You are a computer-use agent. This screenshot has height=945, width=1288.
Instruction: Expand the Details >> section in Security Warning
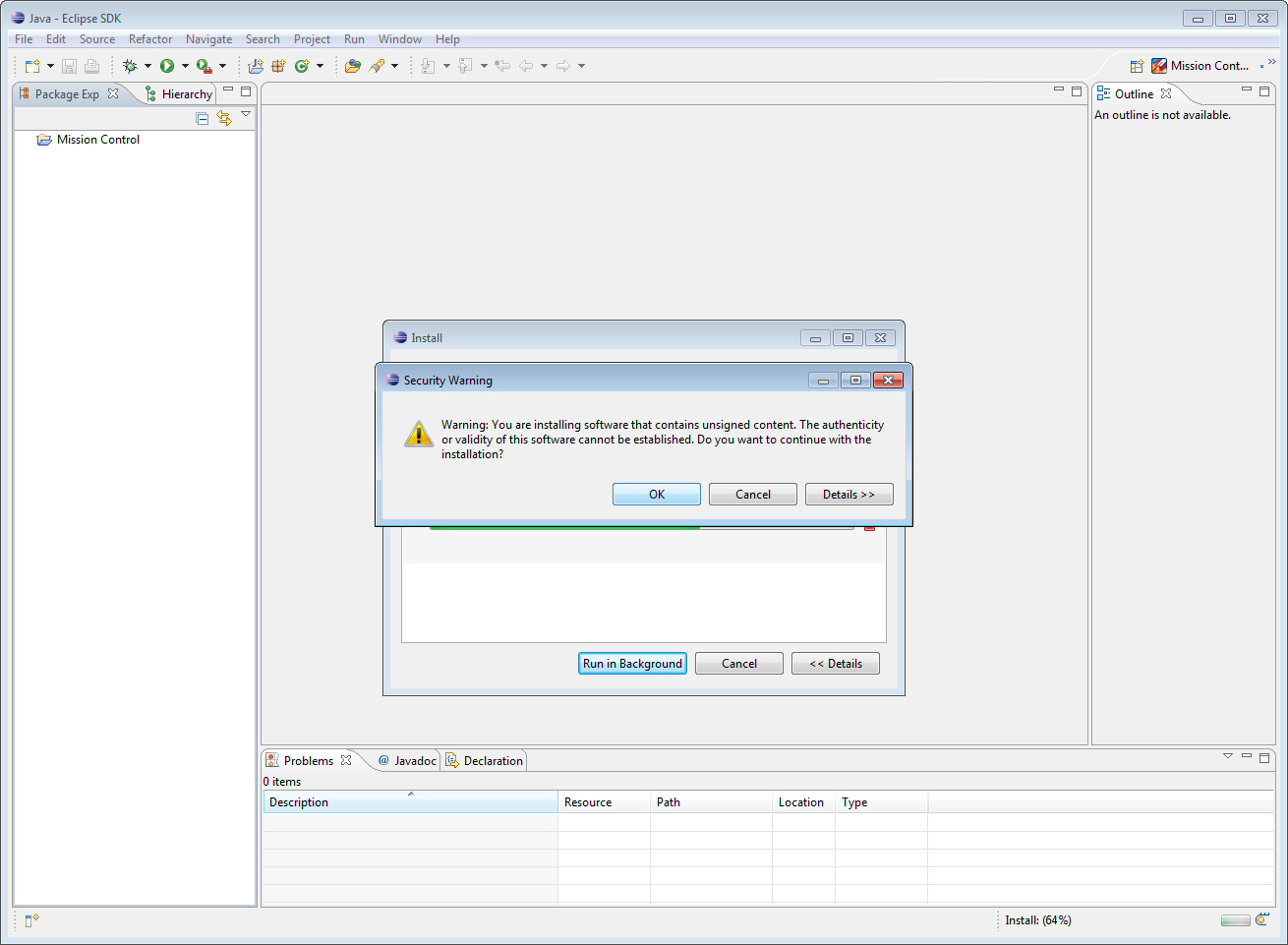[849, 495]
